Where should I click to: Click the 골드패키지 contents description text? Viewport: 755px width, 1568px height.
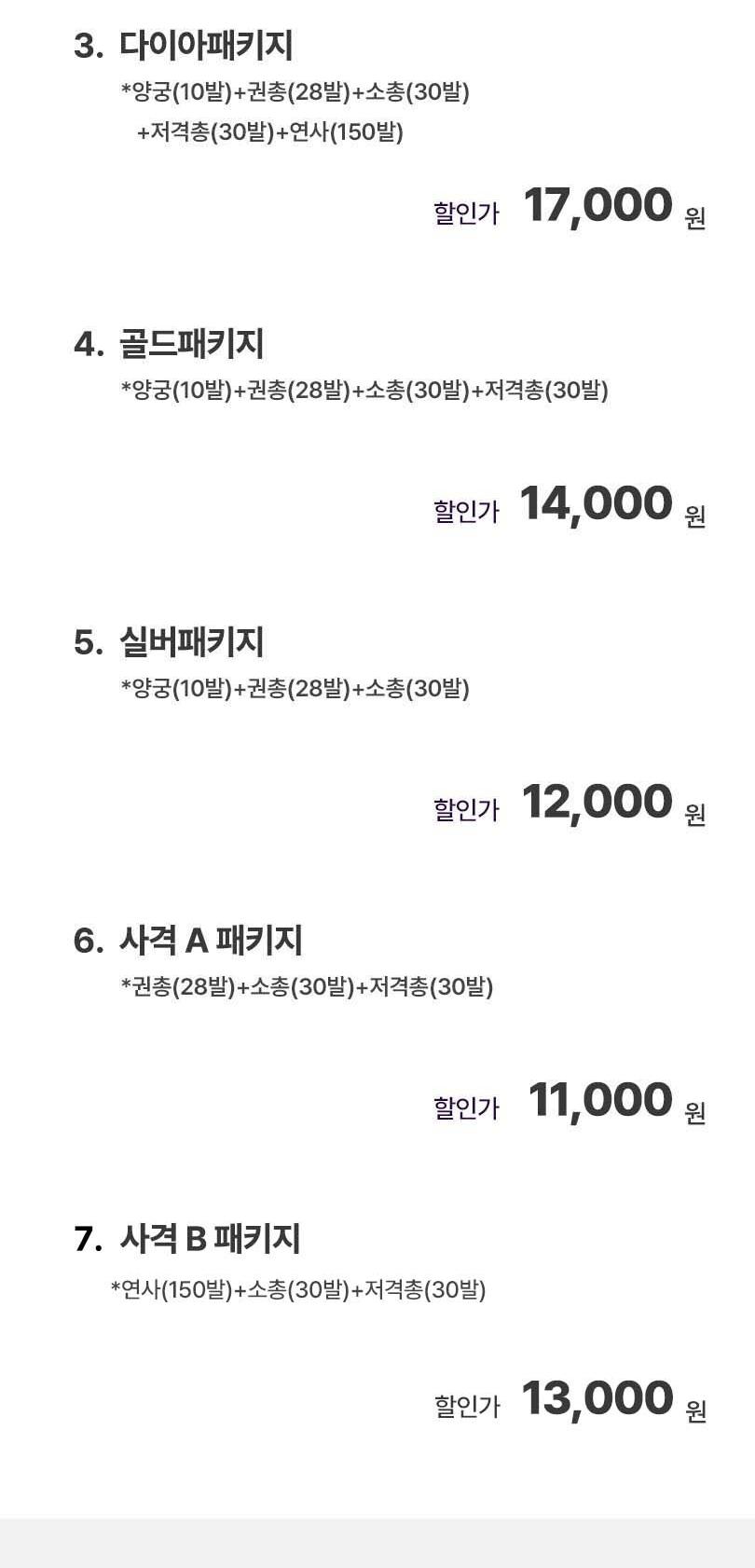point(364,391)
